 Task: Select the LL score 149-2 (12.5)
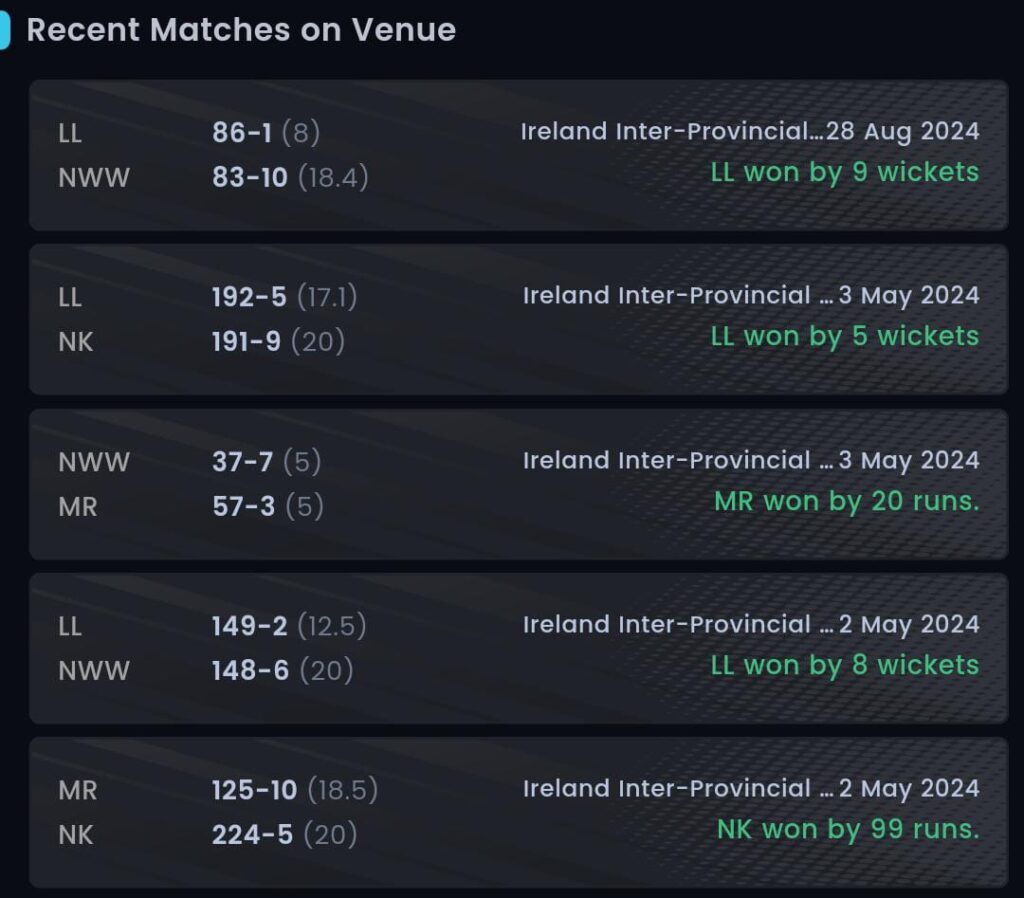coord(289,626)
